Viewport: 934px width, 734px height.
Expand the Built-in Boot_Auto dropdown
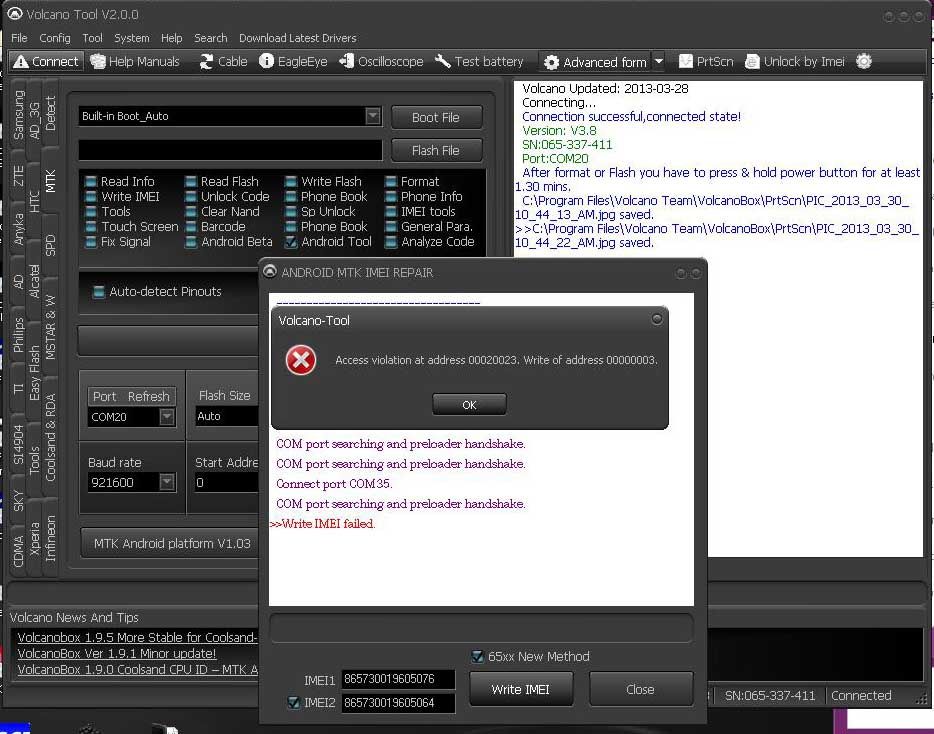click(x=373, y=116)
